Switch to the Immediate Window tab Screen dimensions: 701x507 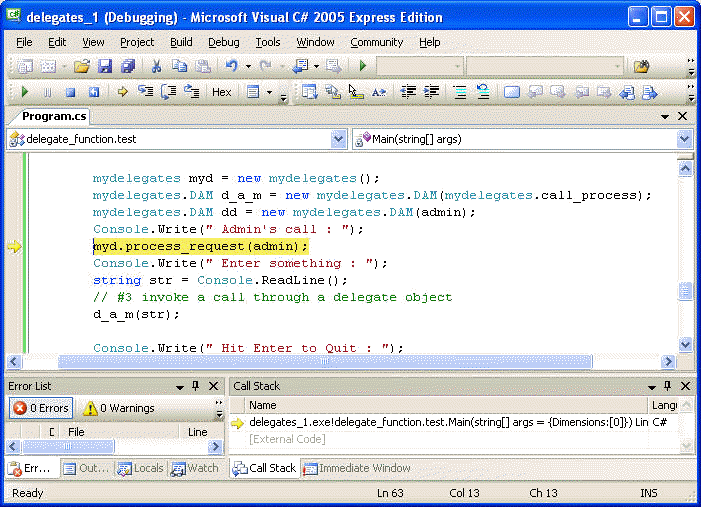coord(356,468)
